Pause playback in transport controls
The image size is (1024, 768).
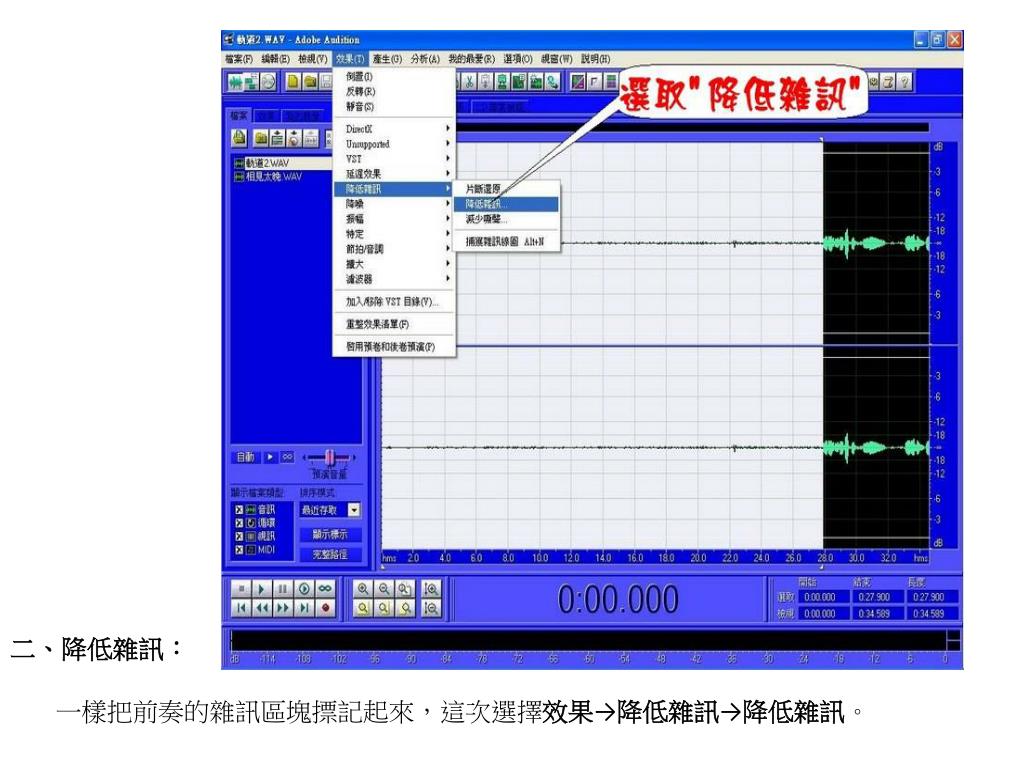[x=282, y=589]
